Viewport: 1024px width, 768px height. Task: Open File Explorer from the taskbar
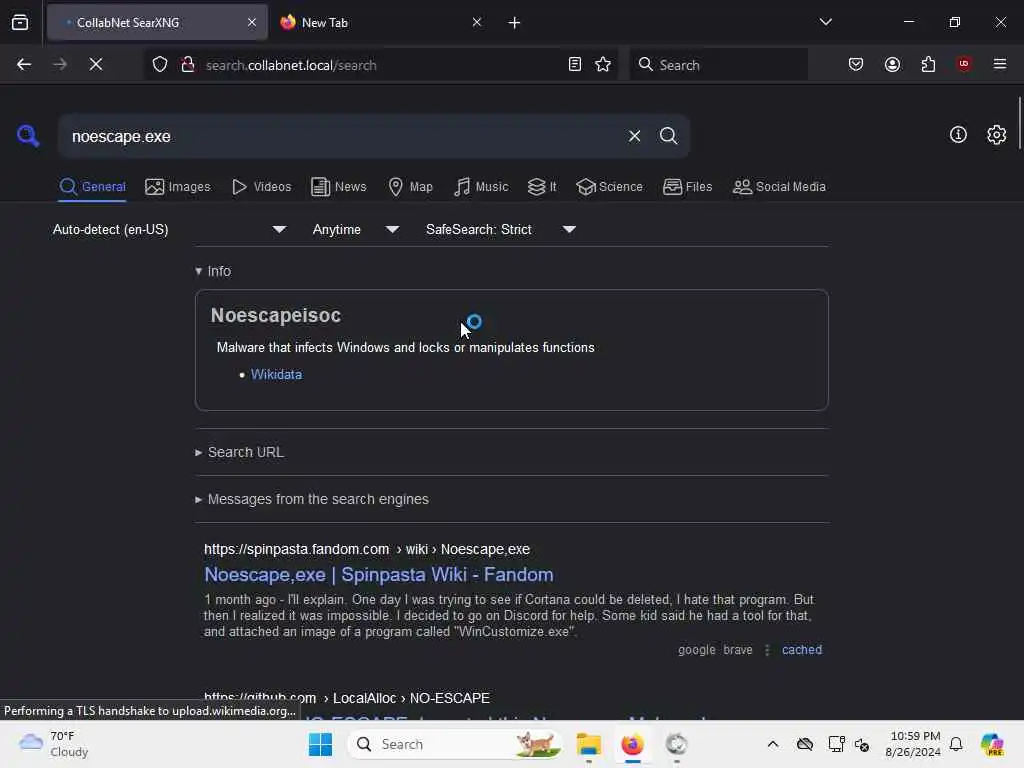588,744
